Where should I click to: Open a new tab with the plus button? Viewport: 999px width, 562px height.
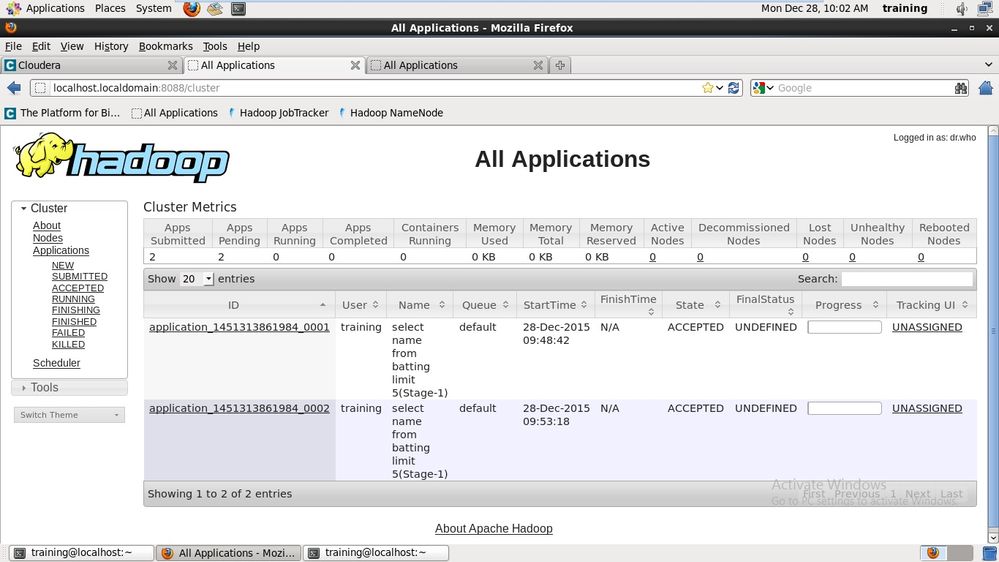[x=560, y=66]
